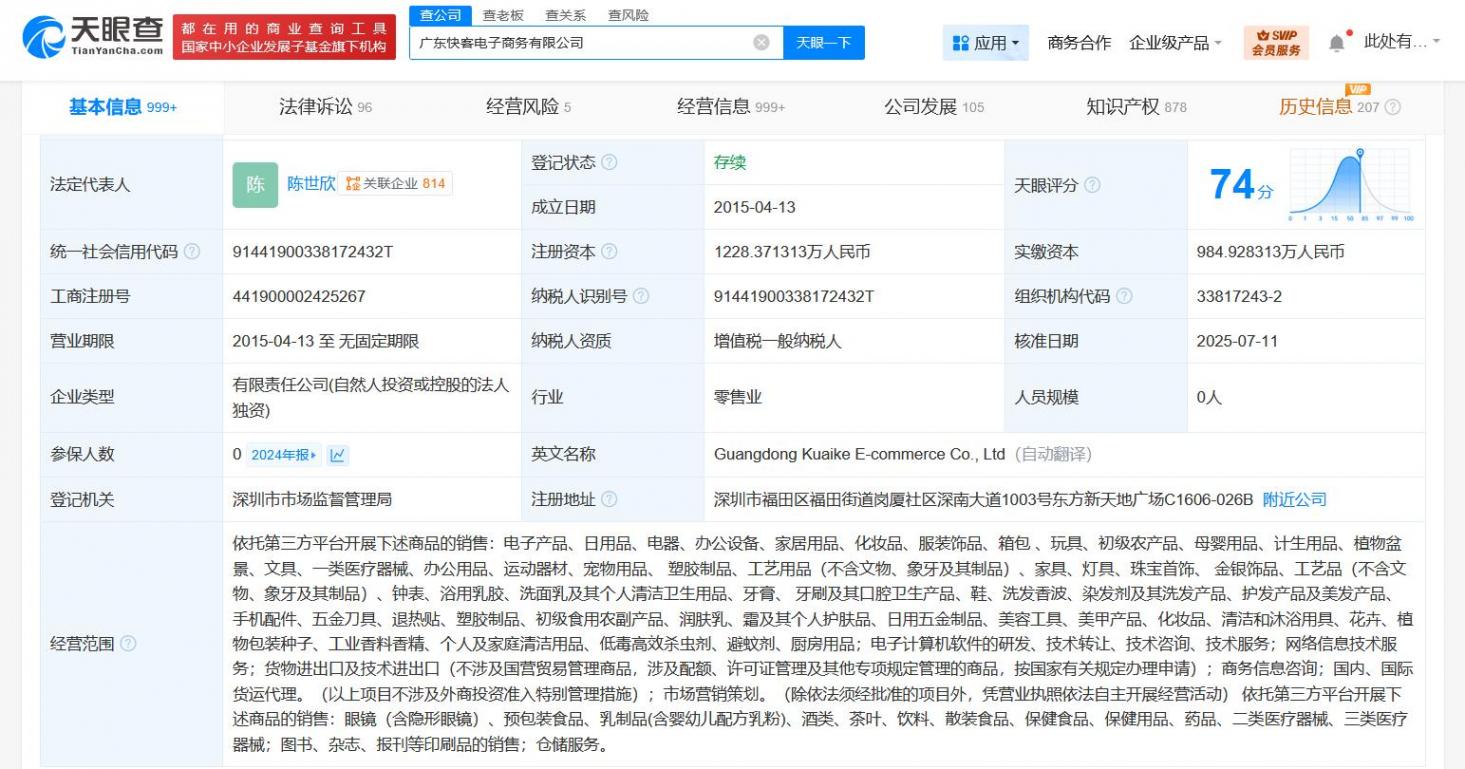Screen dimensions: 1465x769
Task: Expand the 应用 dropdown menu
Action: click(986, 43)
